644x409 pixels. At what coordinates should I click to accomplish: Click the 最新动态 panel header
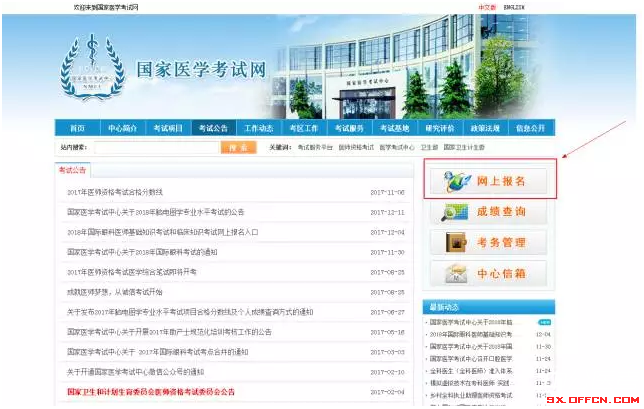(489, 307)
